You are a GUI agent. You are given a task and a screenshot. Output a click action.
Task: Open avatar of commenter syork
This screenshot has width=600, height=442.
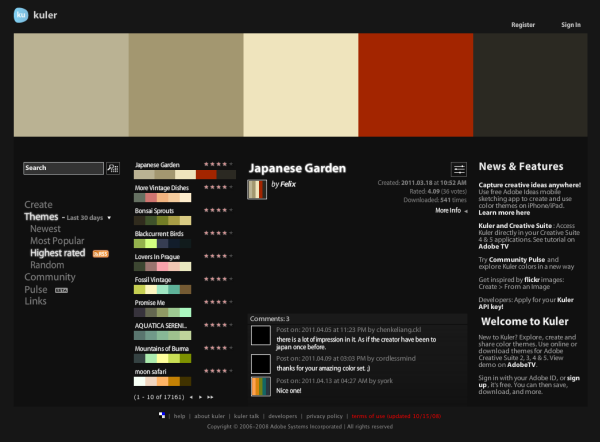[261, 387]
